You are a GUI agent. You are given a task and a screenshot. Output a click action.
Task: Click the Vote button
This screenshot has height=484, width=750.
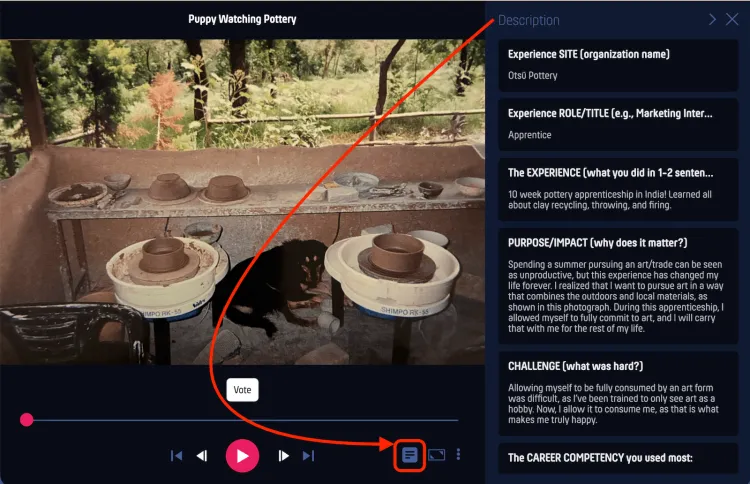pyautogui.click(x=243, y=390)
